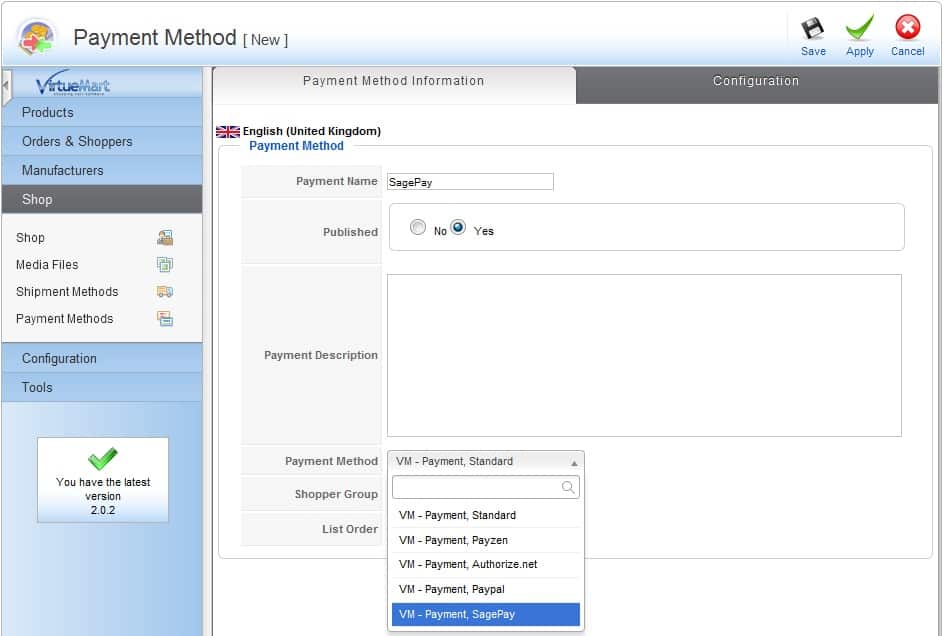Click the Media Files link
The image size is (946, 636).
47,265
